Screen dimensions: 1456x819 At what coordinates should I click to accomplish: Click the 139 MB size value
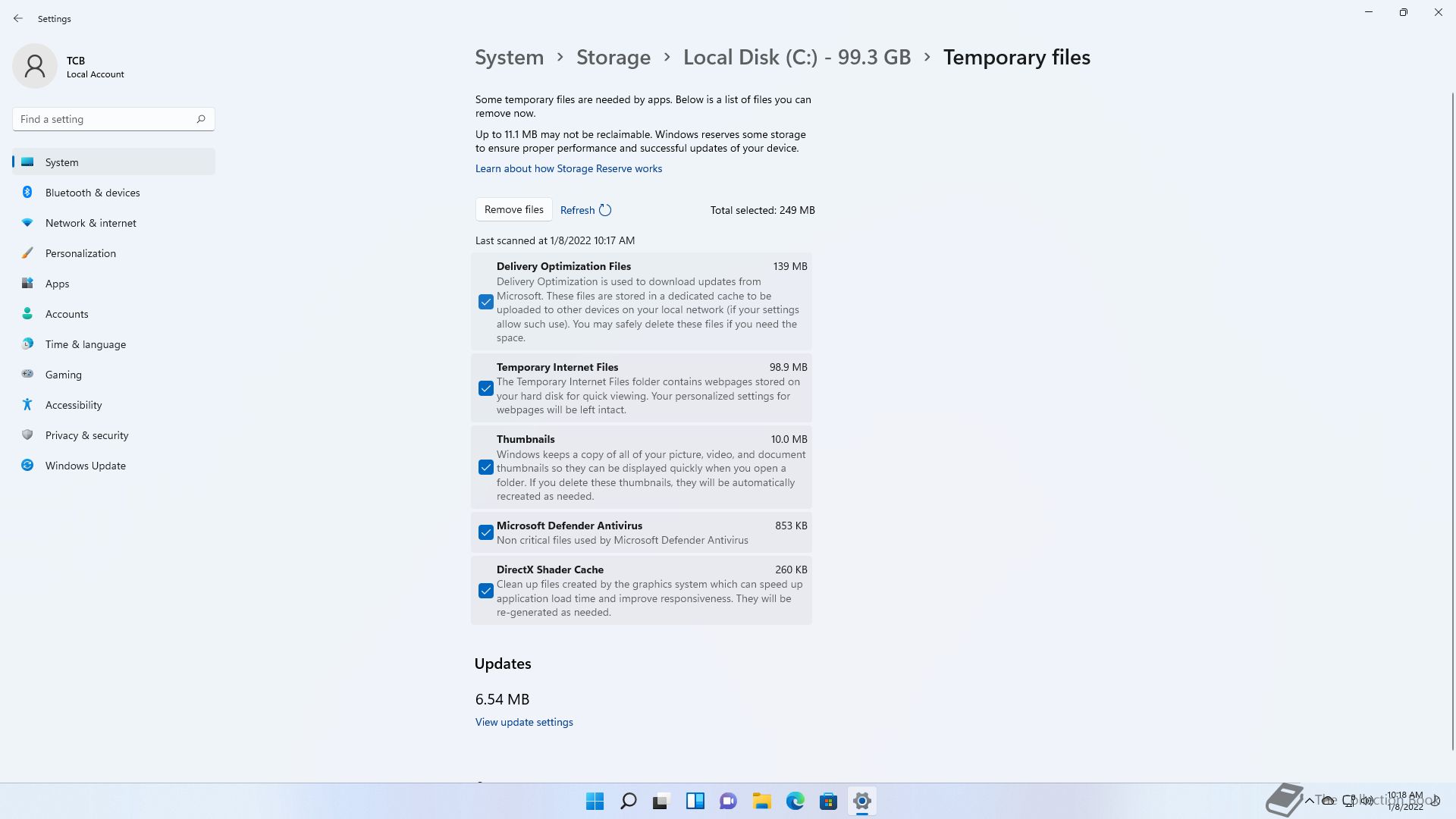790,266
